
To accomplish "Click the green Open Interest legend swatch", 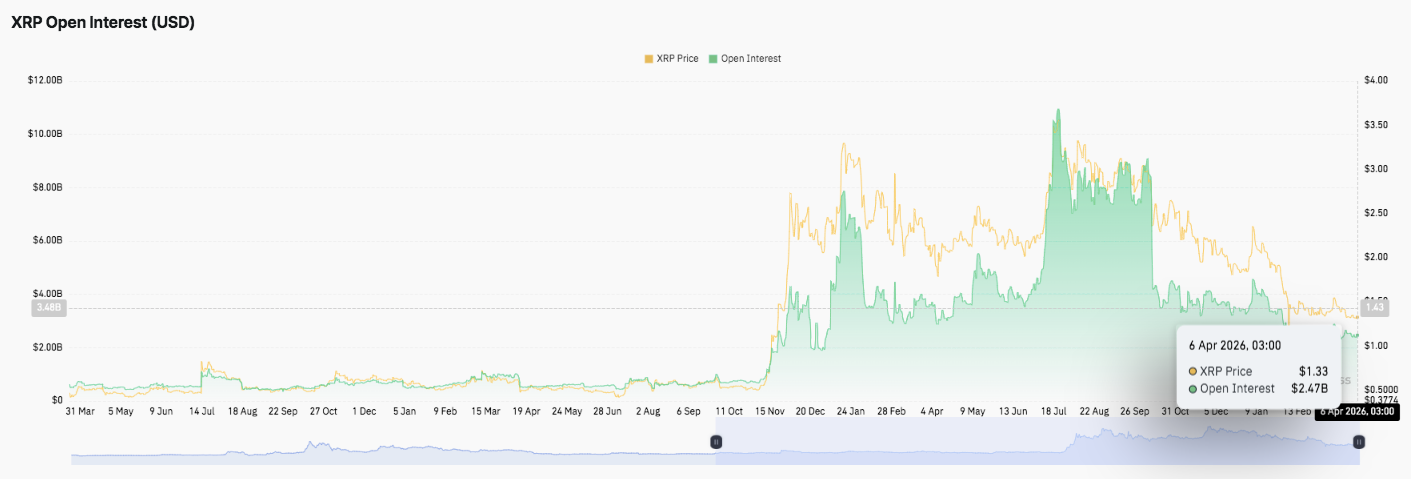I will click(x=713, y=59).
